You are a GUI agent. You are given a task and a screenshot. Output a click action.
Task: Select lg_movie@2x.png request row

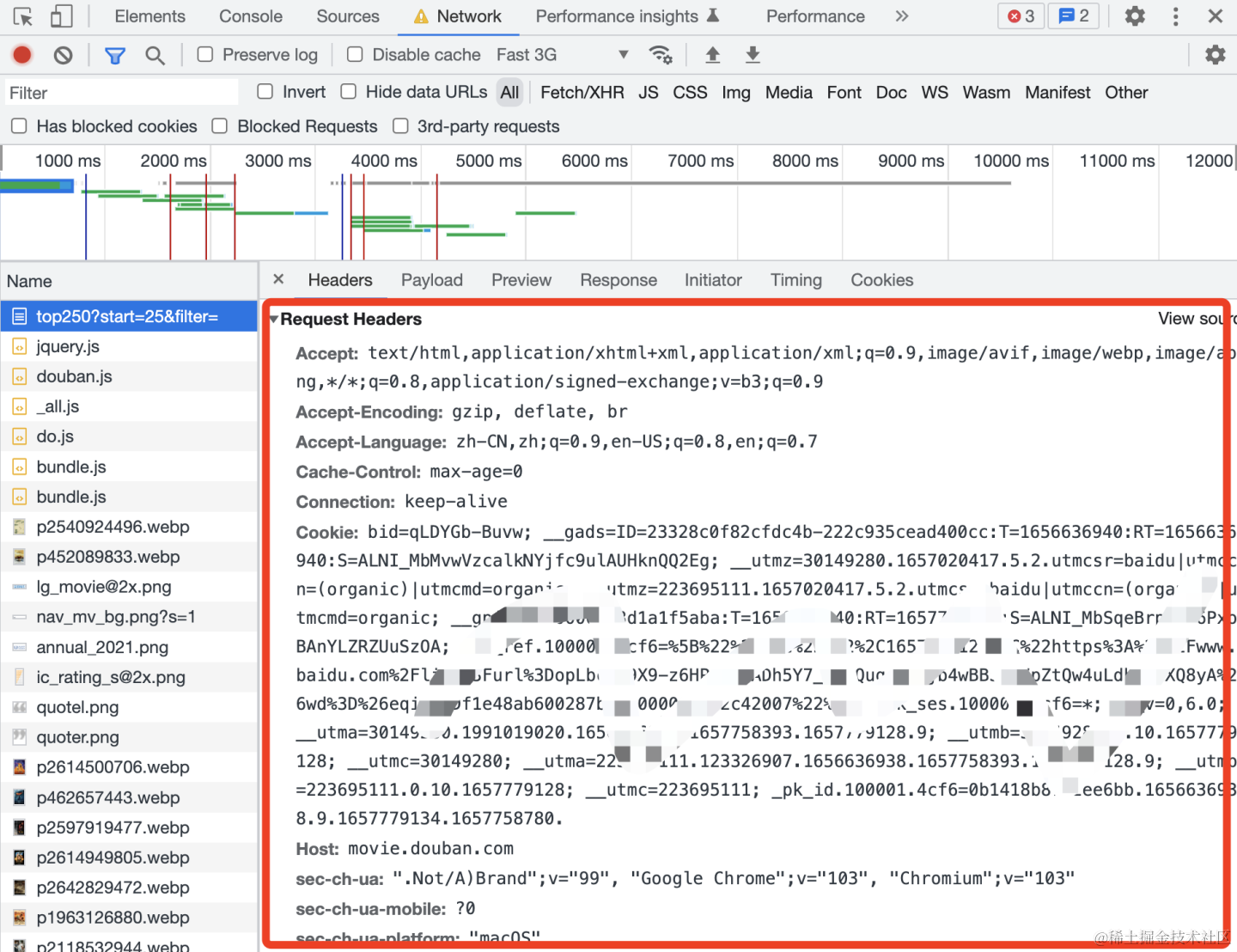(x=129, y=587)
